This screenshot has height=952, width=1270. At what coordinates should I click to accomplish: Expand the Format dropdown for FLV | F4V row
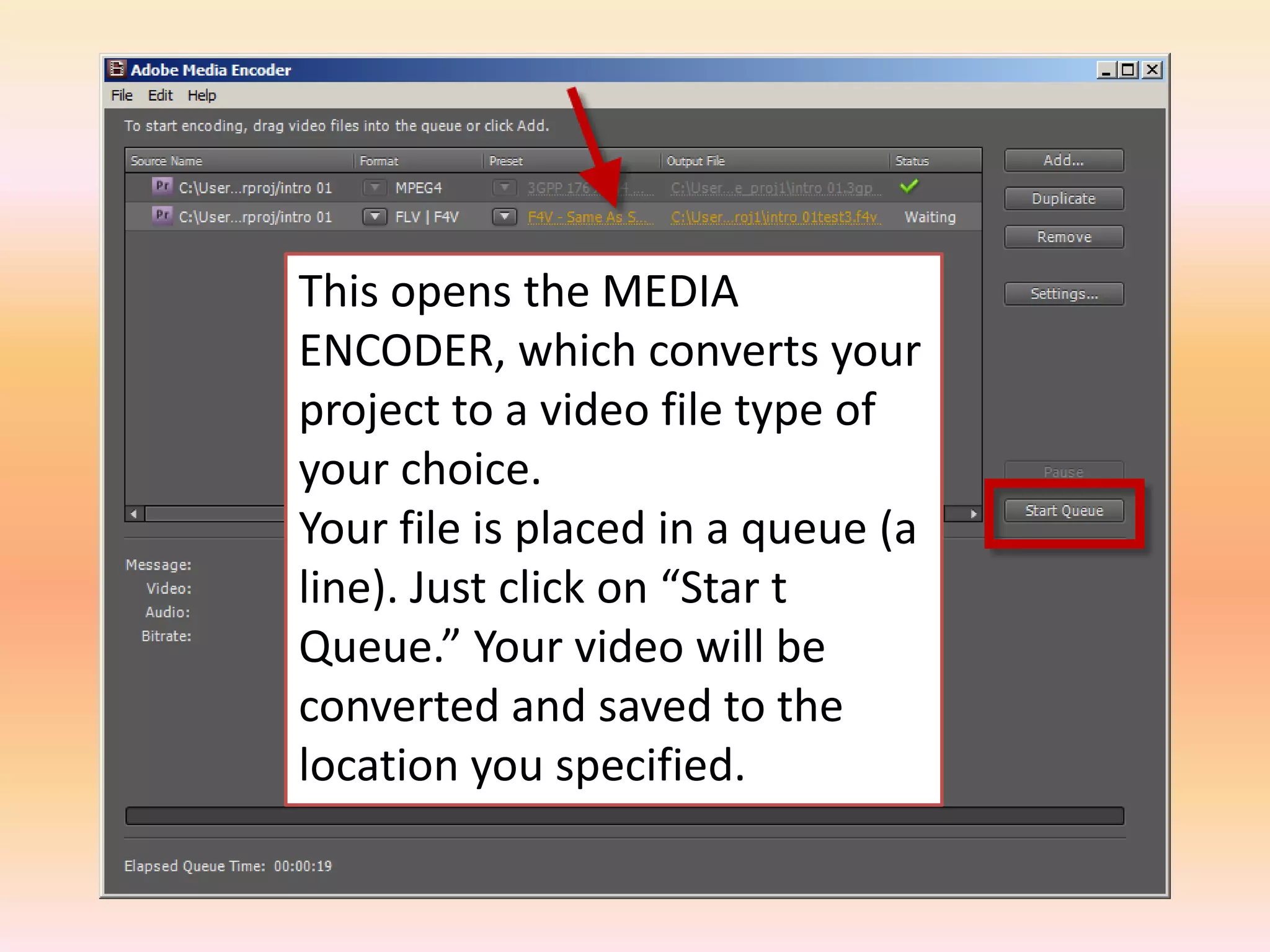click(375, 217)
